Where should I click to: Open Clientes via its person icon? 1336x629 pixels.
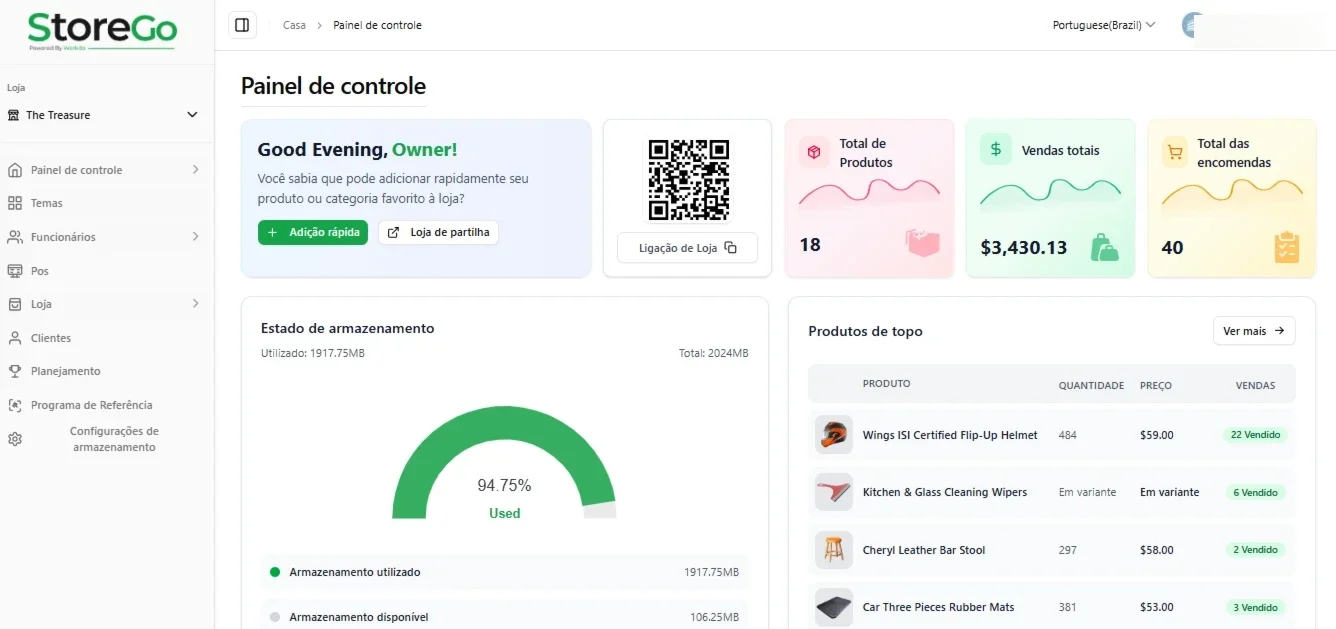pyautogui.click(x=15, y=338)
